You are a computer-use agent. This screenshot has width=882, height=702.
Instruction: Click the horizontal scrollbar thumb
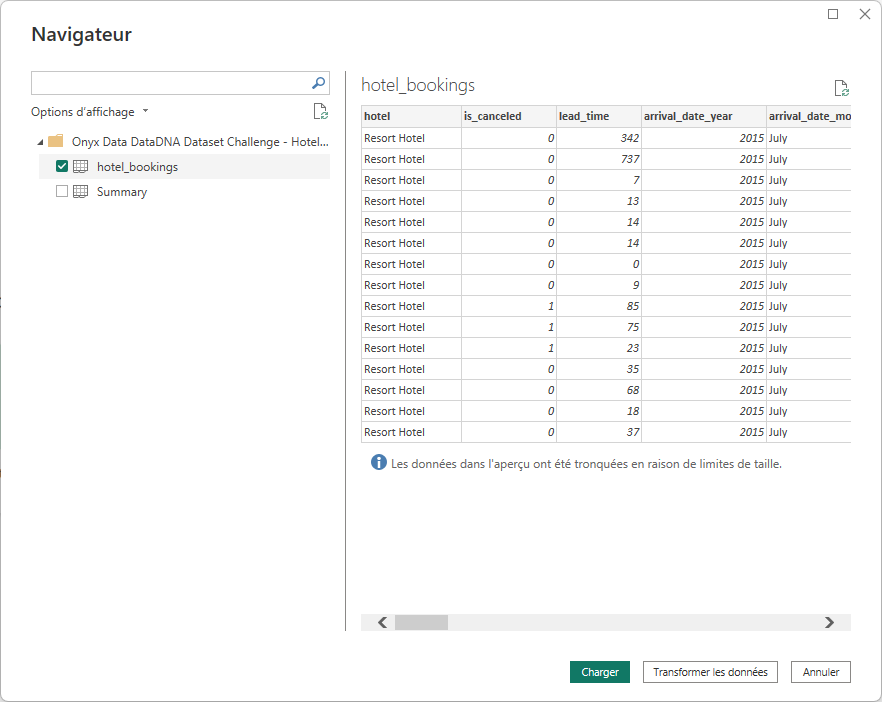421,622
